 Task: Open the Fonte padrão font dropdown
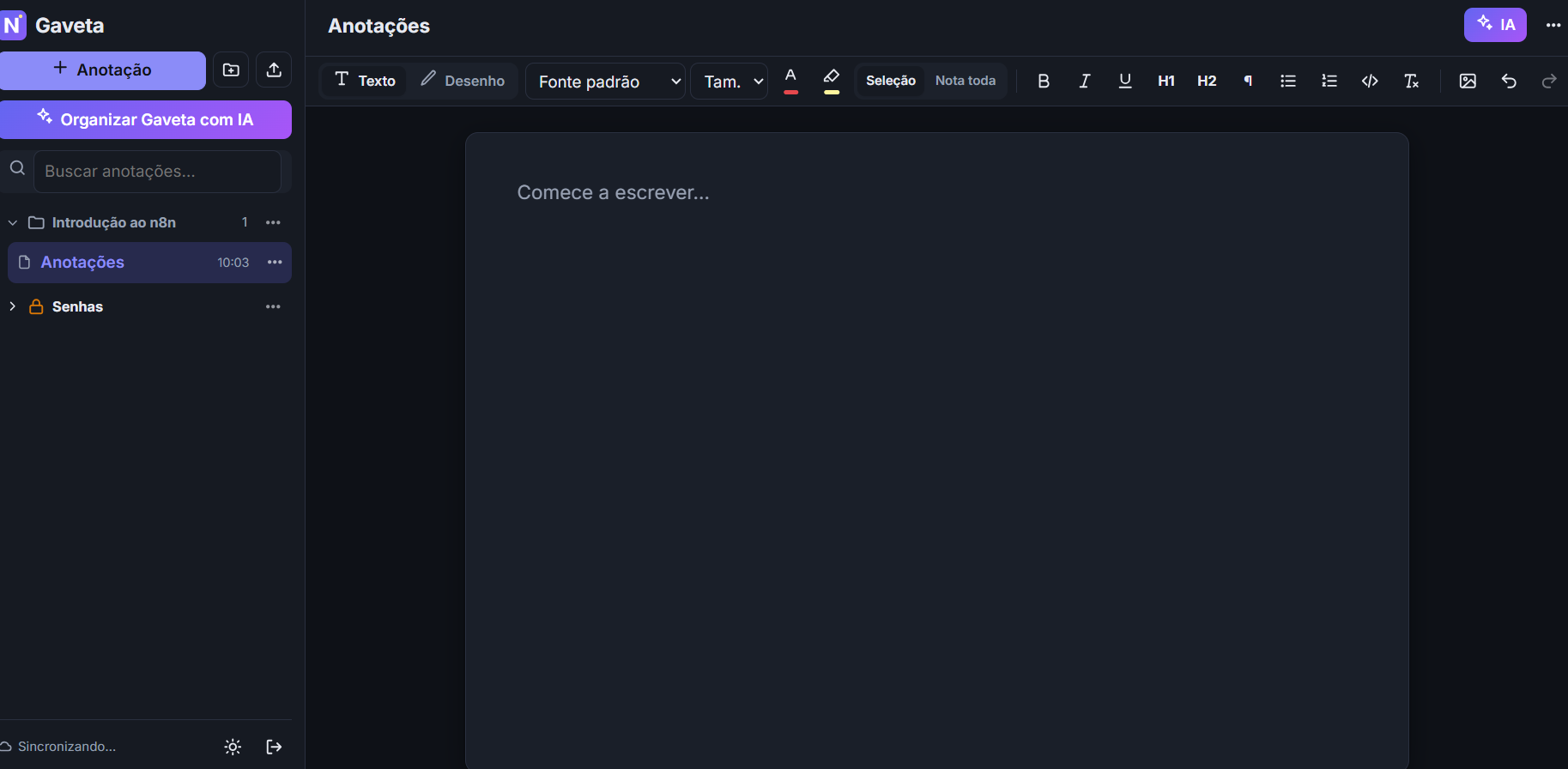pyautogui.click(x=605, y=82)
